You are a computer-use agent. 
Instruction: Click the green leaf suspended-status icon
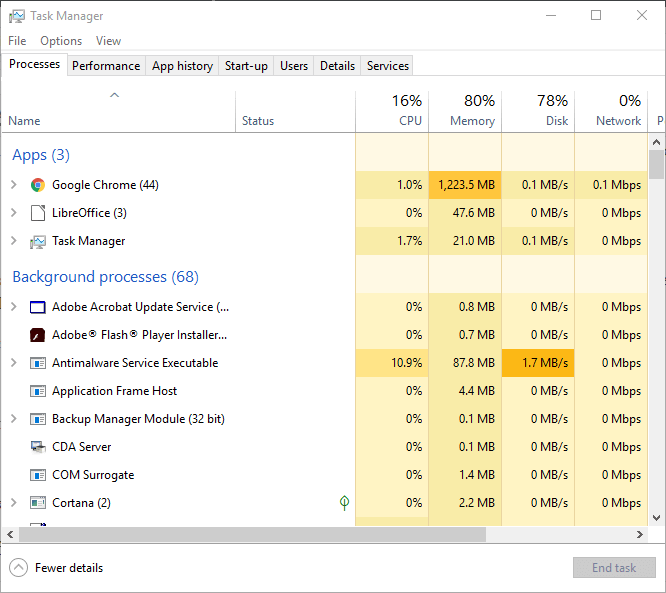tap(344, 503)
